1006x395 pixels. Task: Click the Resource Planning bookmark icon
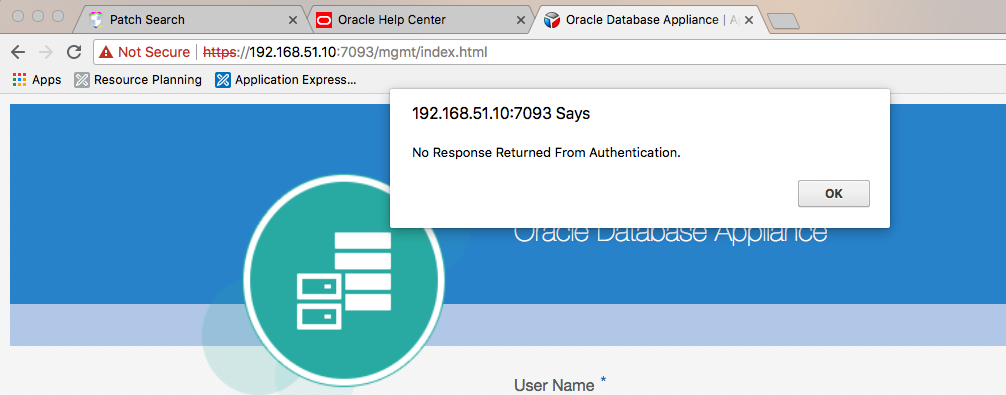point(81,80)
